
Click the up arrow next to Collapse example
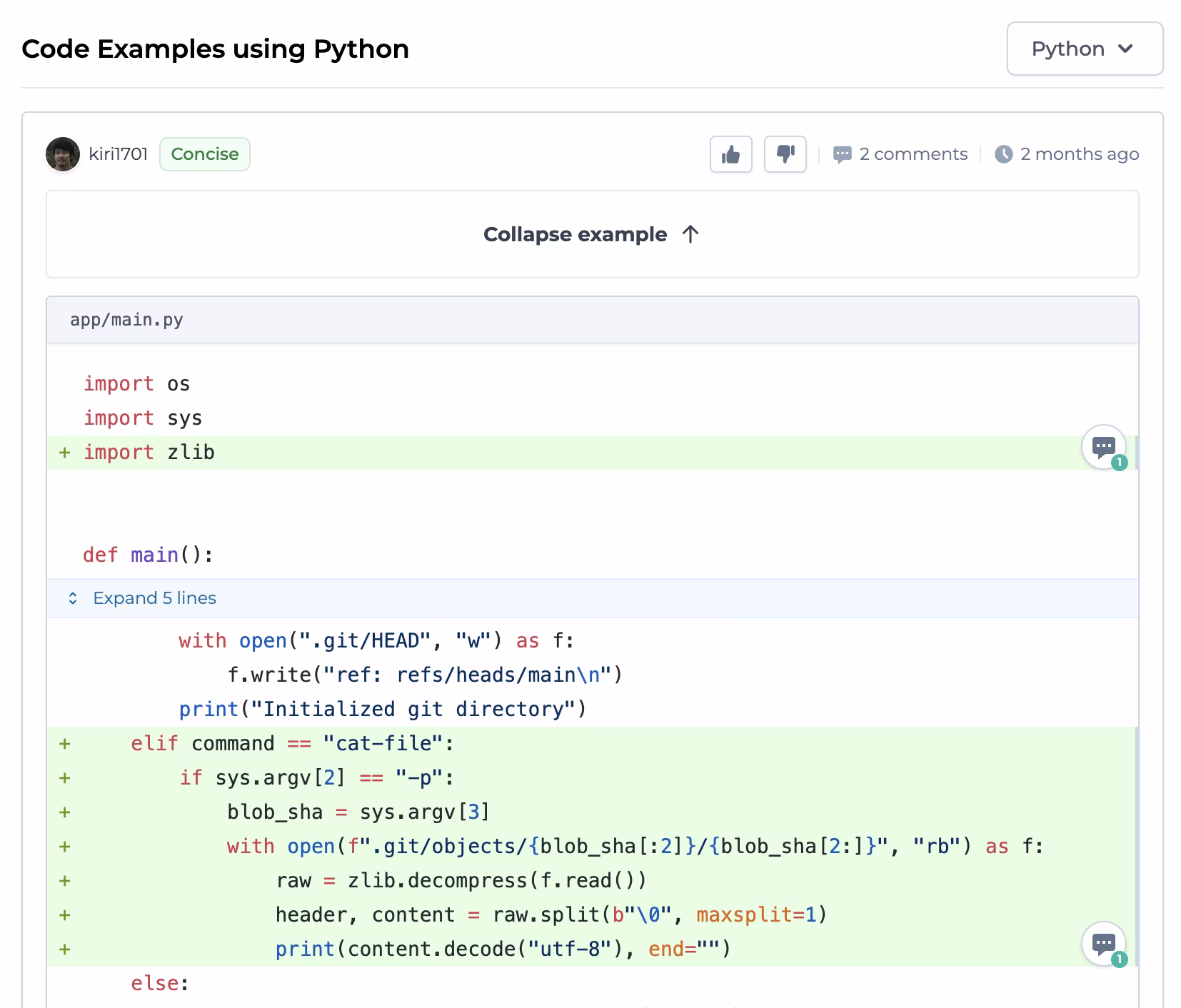pyautogui.click(x=690, y=234)
